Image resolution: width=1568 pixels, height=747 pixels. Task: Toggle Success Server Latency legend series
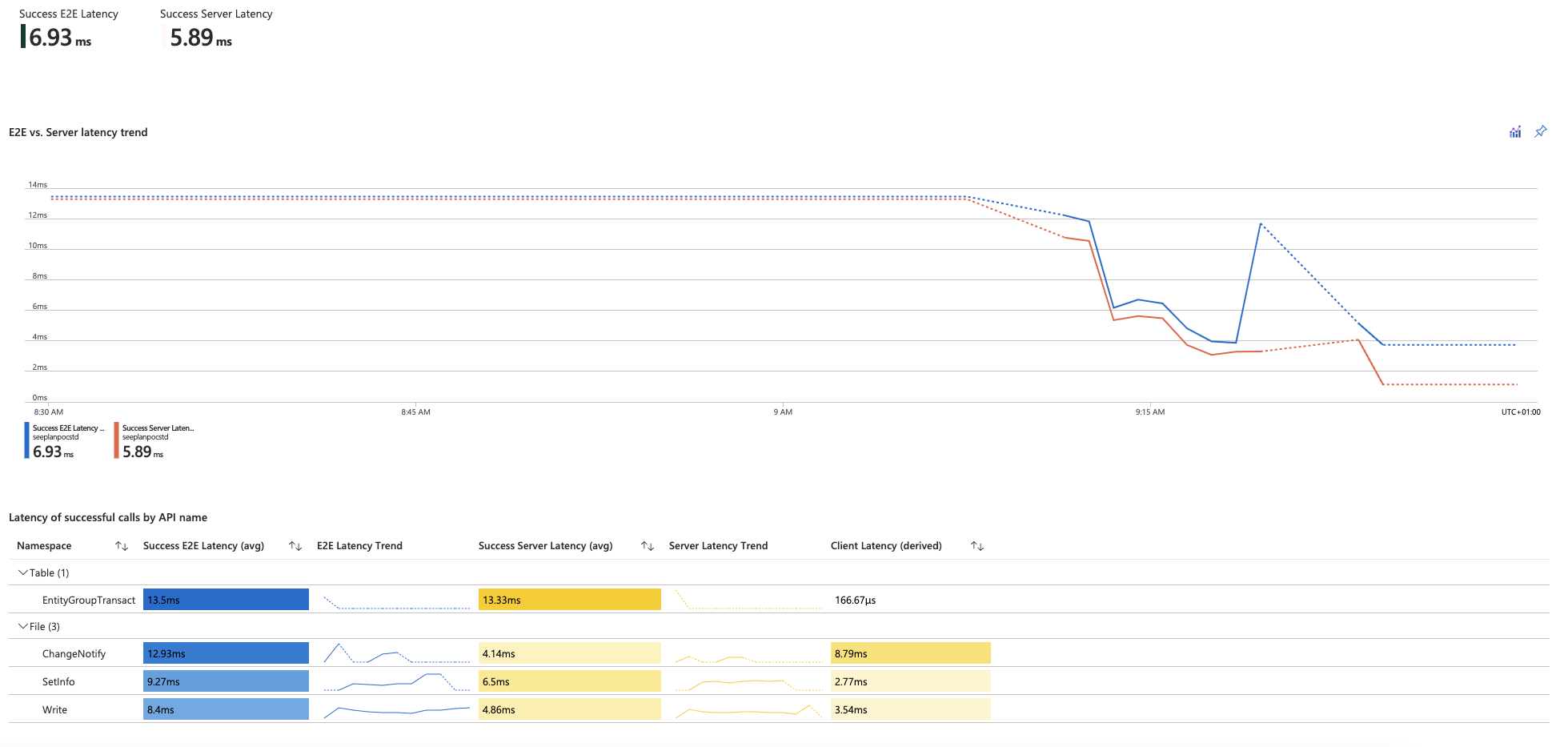pyautogui.click(x=157, y=440)
